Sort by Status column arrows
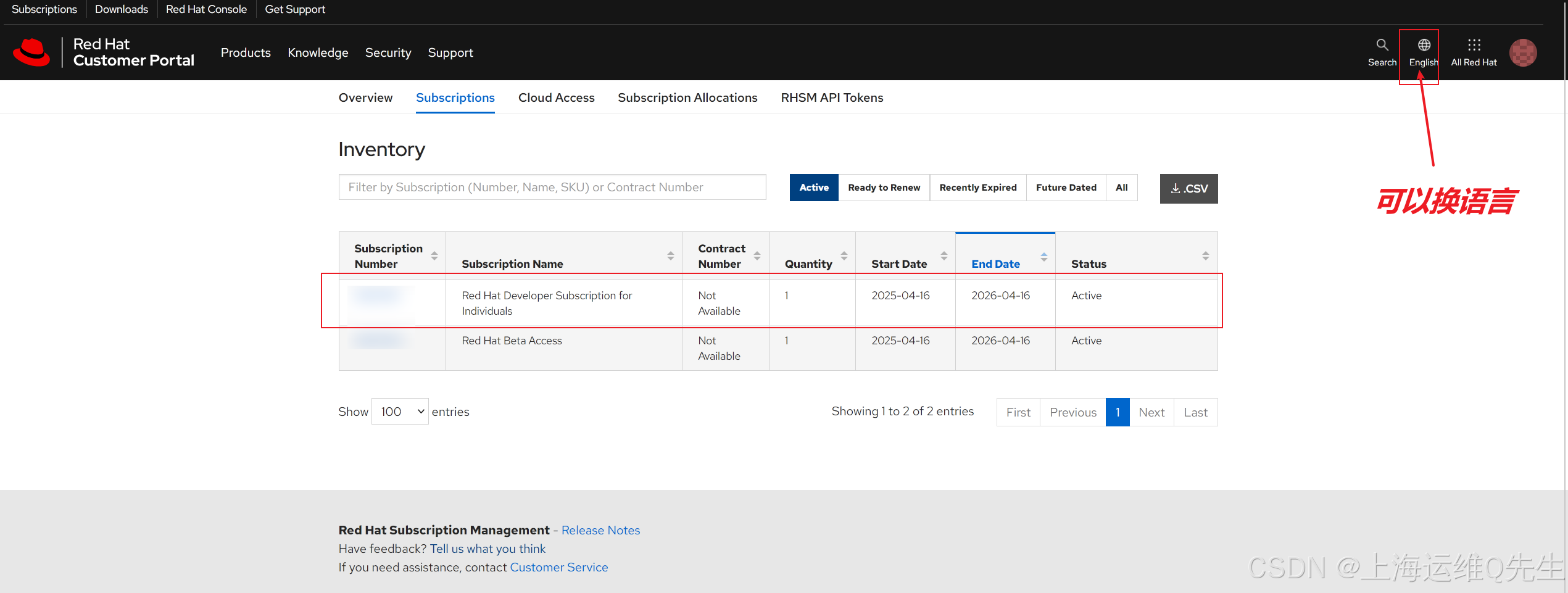Screen dimensions: 1568x593 [1205, 255]
